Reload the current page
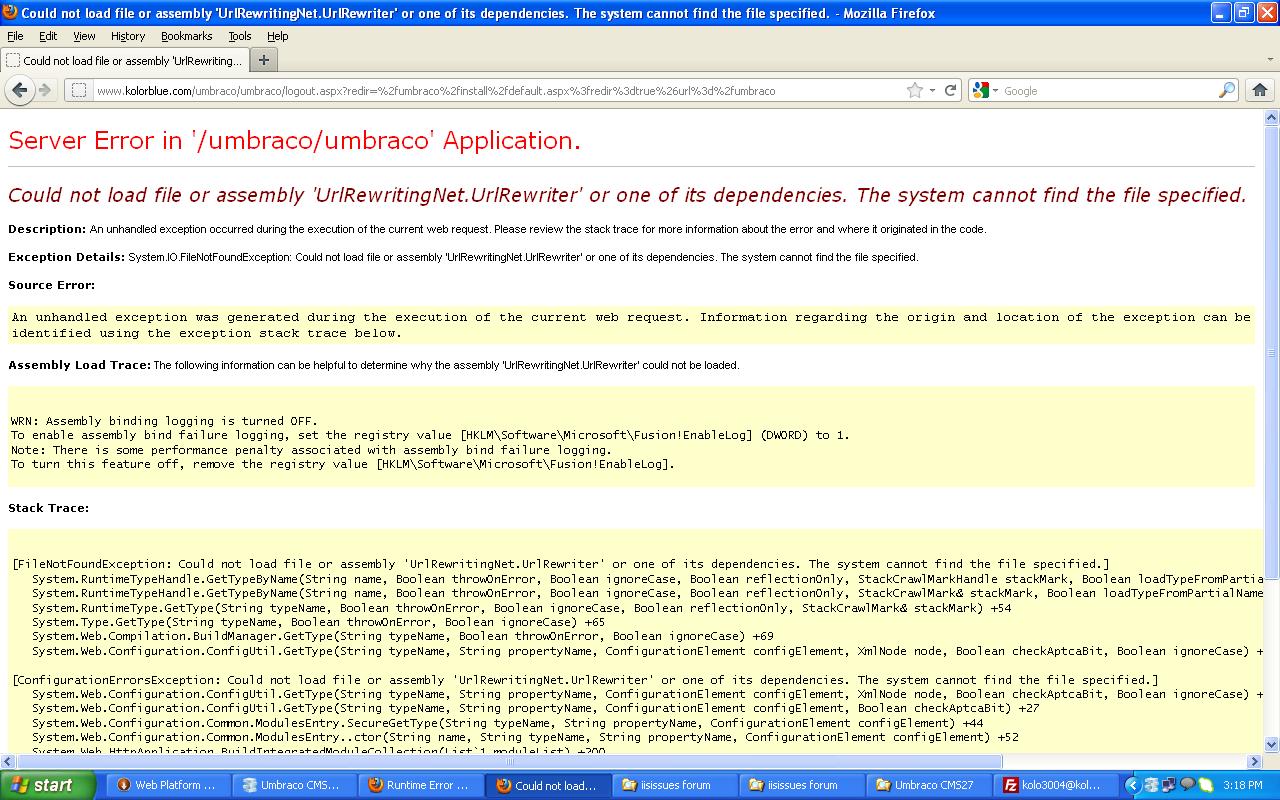Viewport: 1280px width, 800px height. point(950,90)
